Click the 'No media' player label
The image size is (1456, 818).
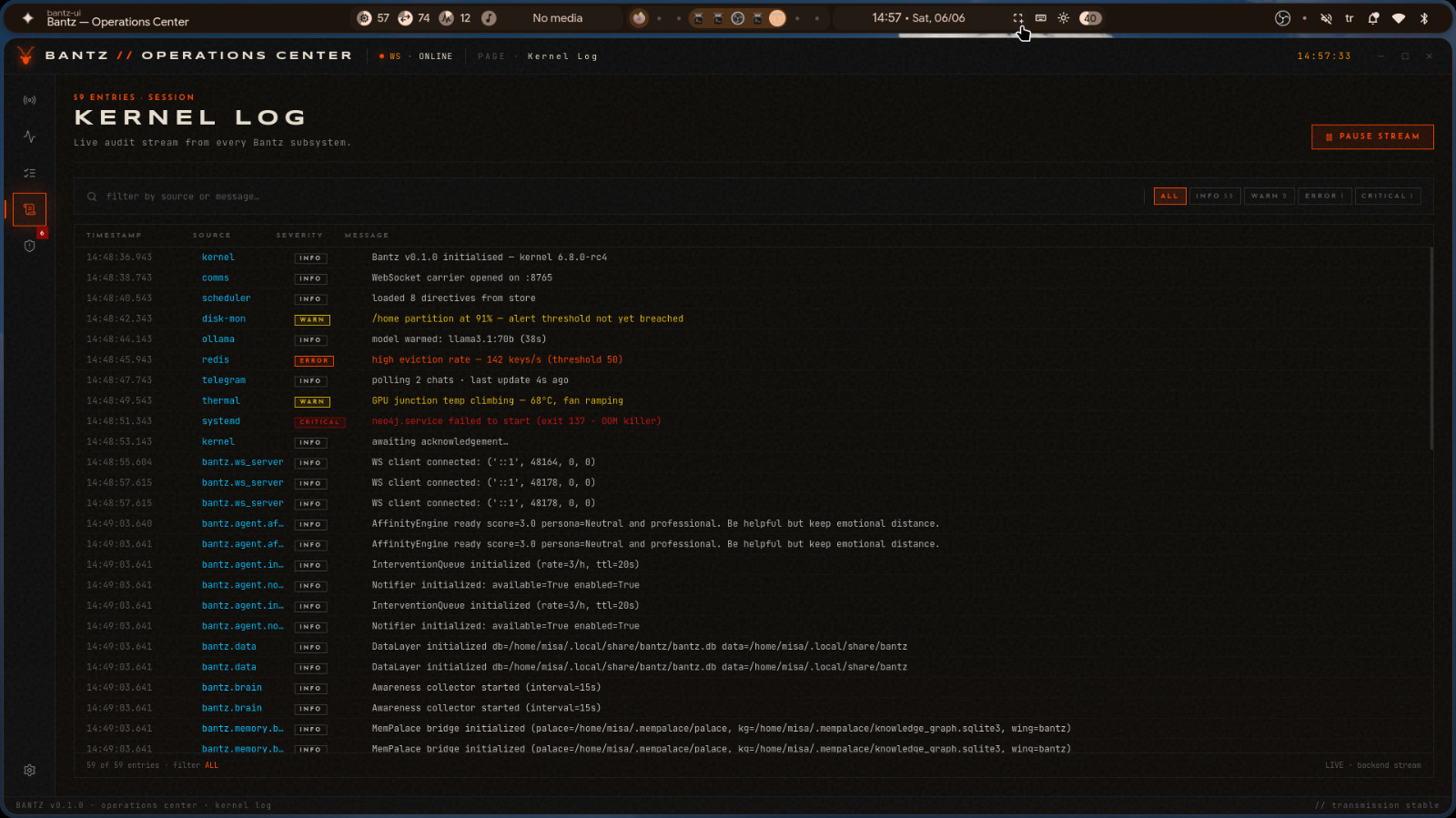(x=557, y=18)
